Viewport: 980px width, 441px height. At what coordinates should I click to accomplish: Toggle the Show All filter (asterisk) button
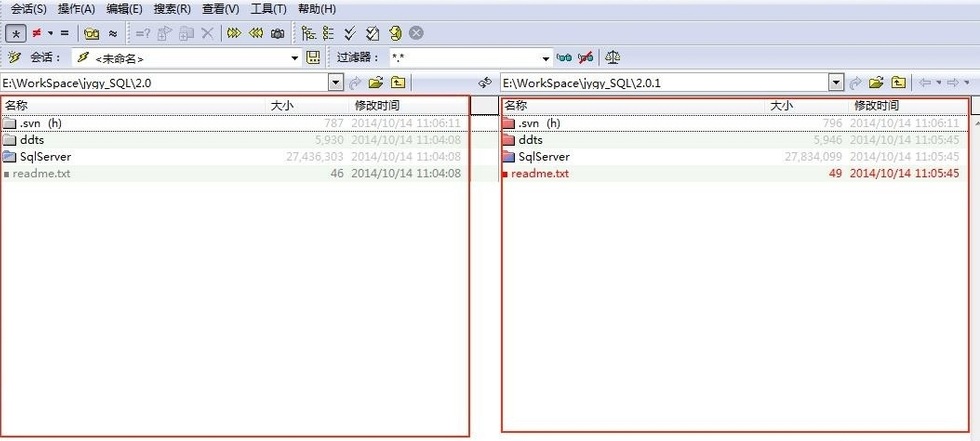pyautogui.click(x=16, y=33)
